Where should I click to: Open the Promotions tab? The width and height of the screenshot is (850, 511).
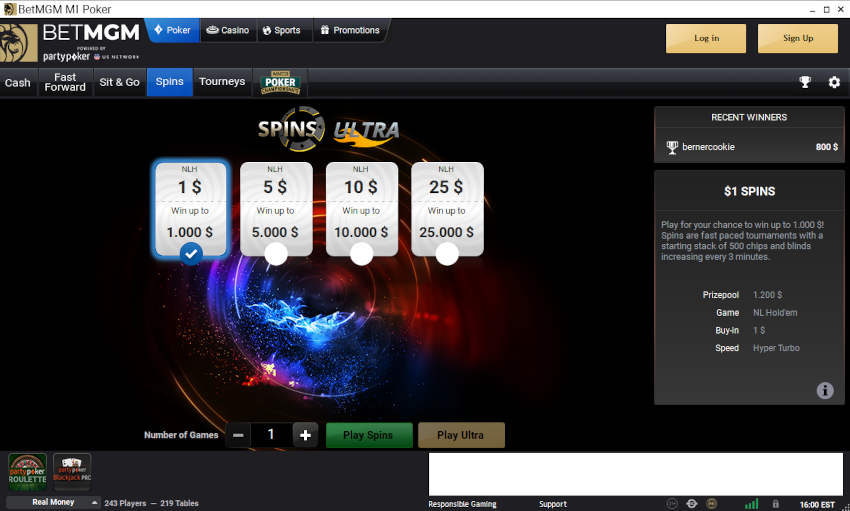[350, 30]
